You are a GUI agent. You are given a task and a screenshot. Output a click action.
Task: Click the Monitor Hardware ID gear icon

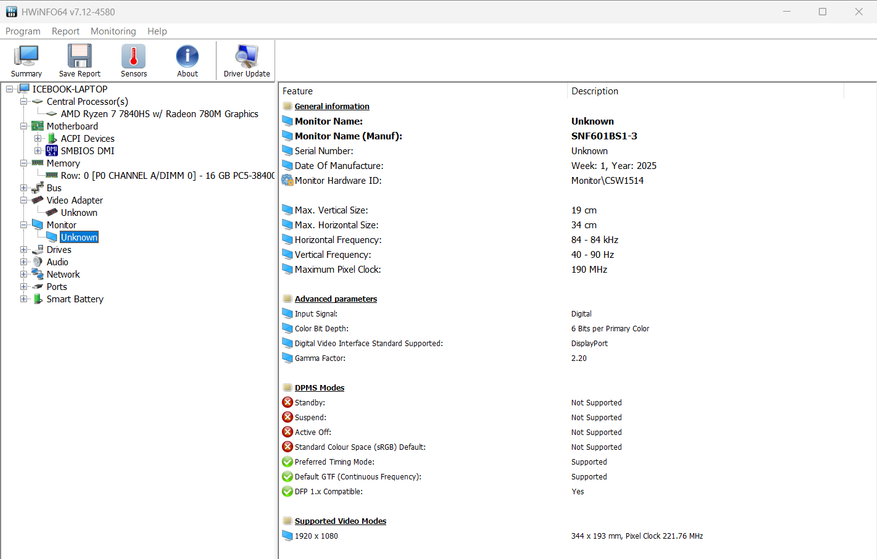(x=287, y=180)
